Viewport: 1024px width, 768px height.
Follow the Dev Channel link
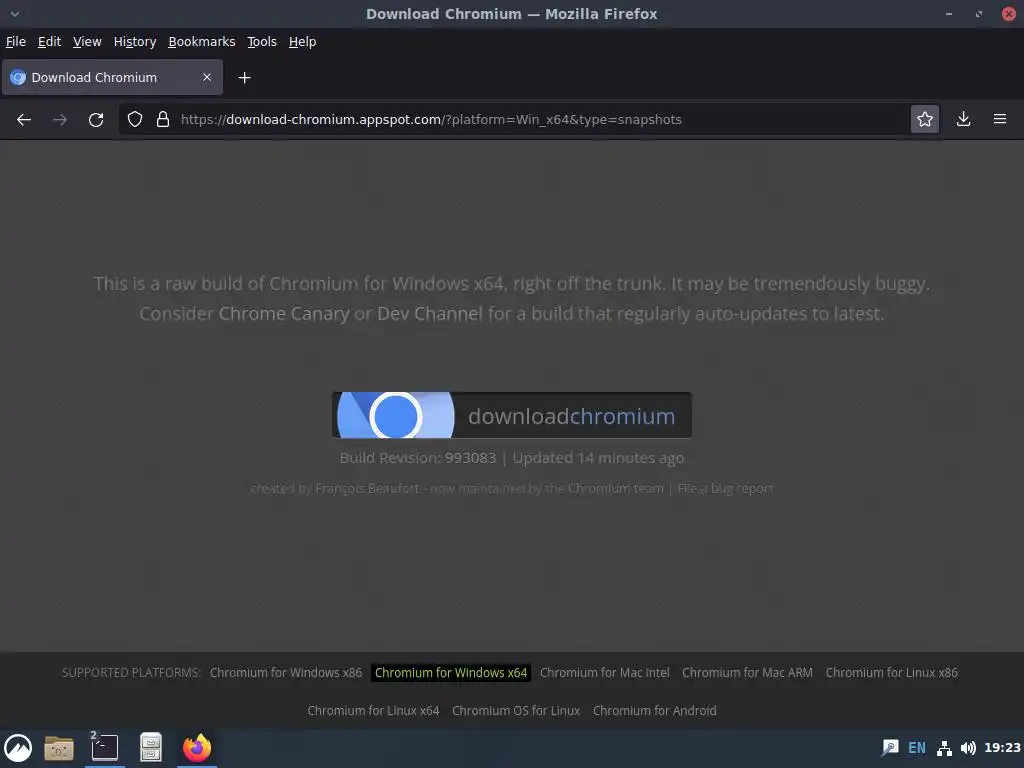tap(430, 313)
